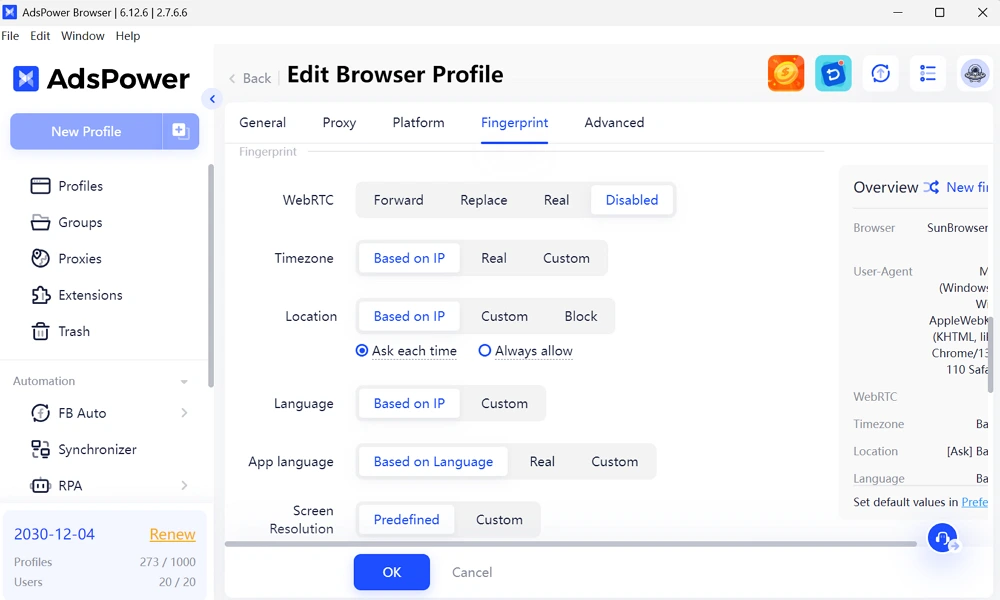The width and height of the screenshot is (1000, 600).
Task: Open the Synchronizer icon
Action: [x=40, y=450]
